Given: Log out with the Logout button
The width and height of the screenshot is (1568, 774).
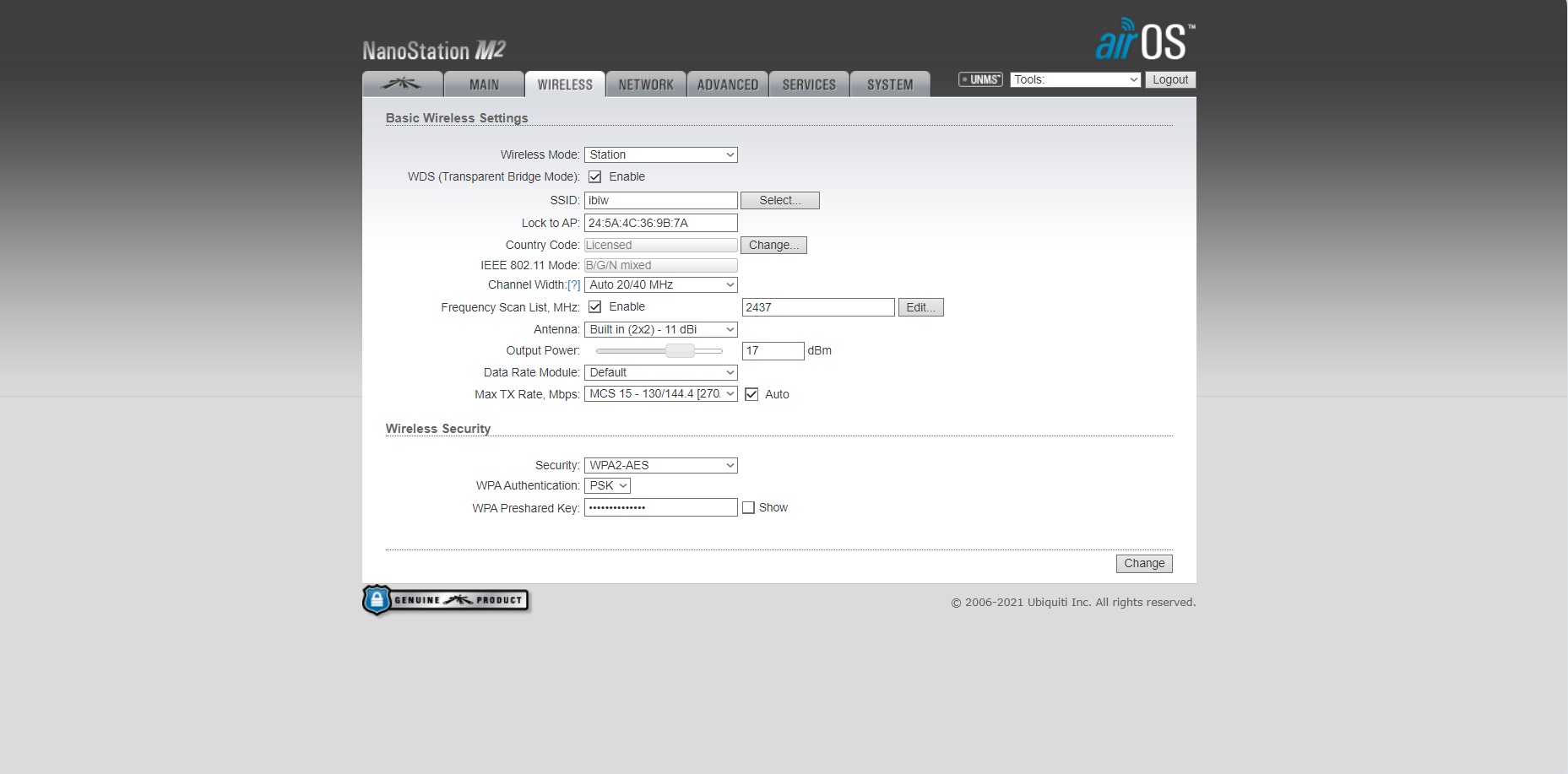Looking at the screenshot, I should pos(1170,79).
